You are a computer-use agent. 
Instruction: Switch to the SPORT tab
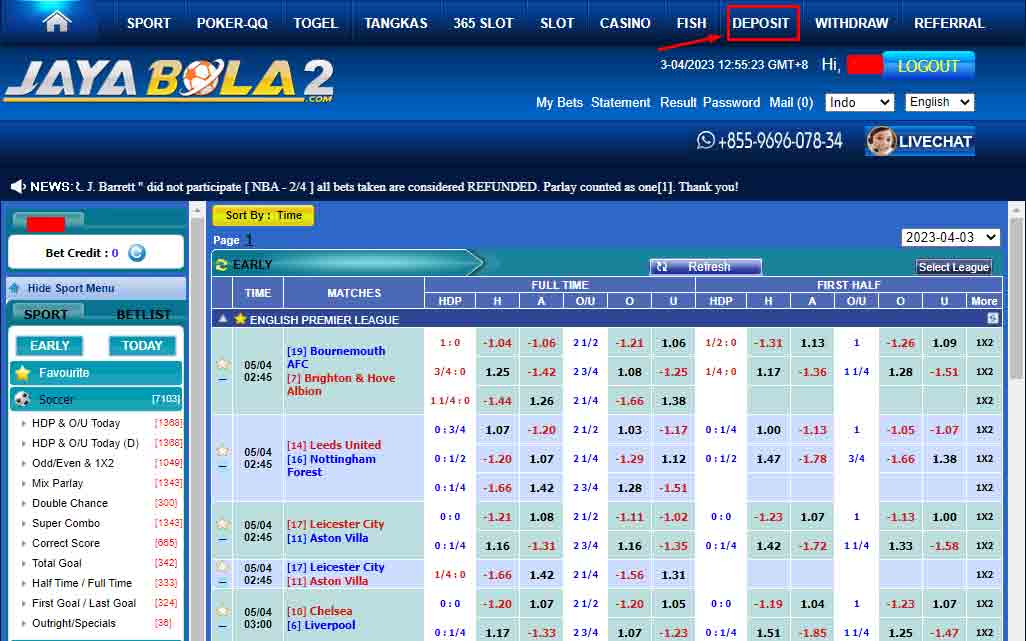point(46,314)
